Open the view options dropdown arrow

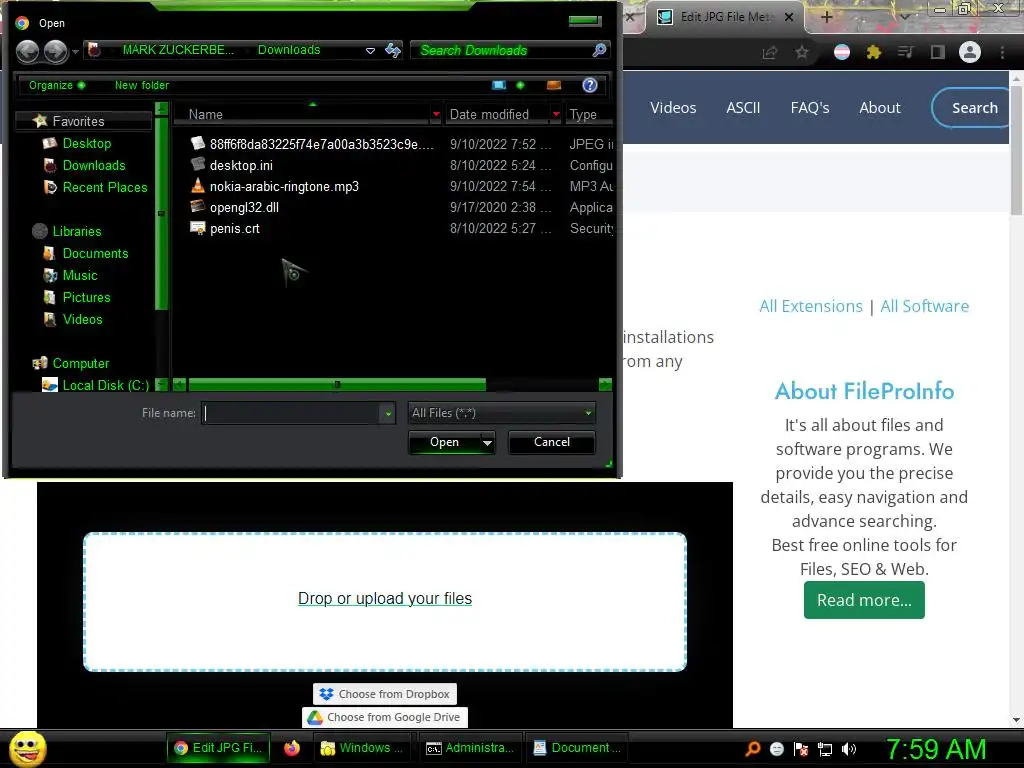pyautogui.click(x=520, y=86)
